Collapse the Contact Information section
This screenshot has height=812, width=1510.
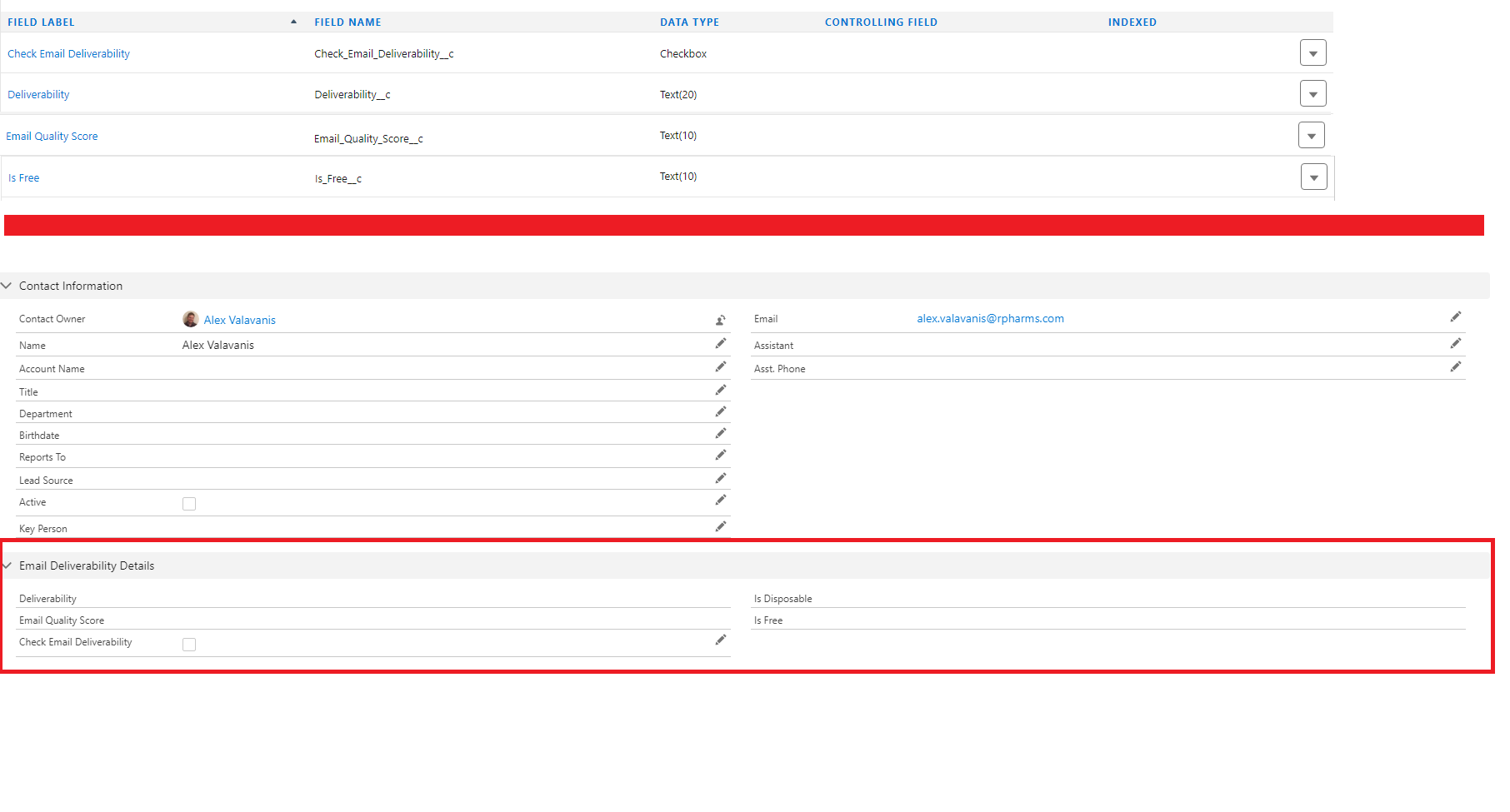pyautogui.click(x=7, y=286)
